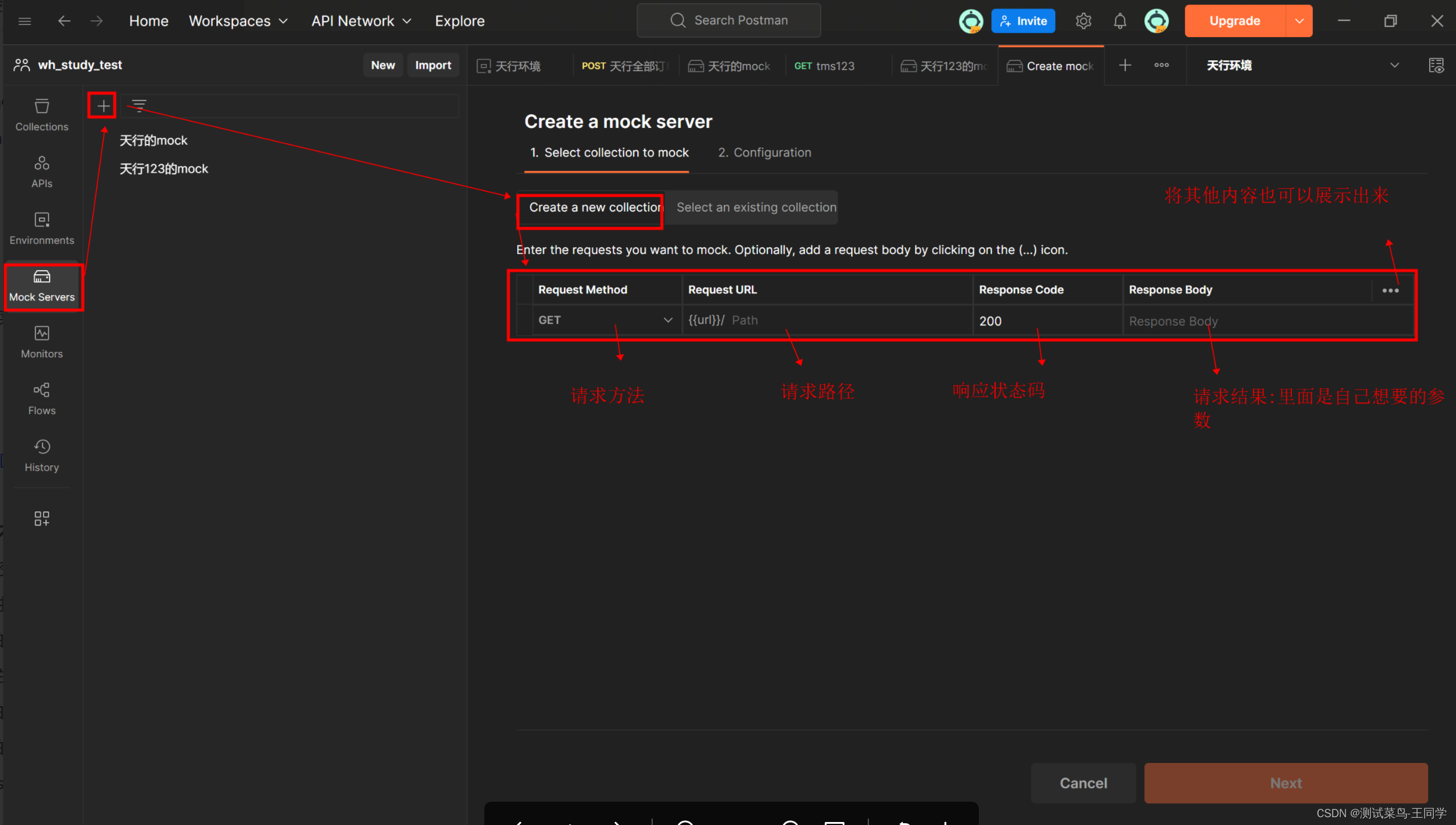Select the Create mock tab
This screenshot has width=1456, height=825.
pyautogui.click(x=1050, y=66)
